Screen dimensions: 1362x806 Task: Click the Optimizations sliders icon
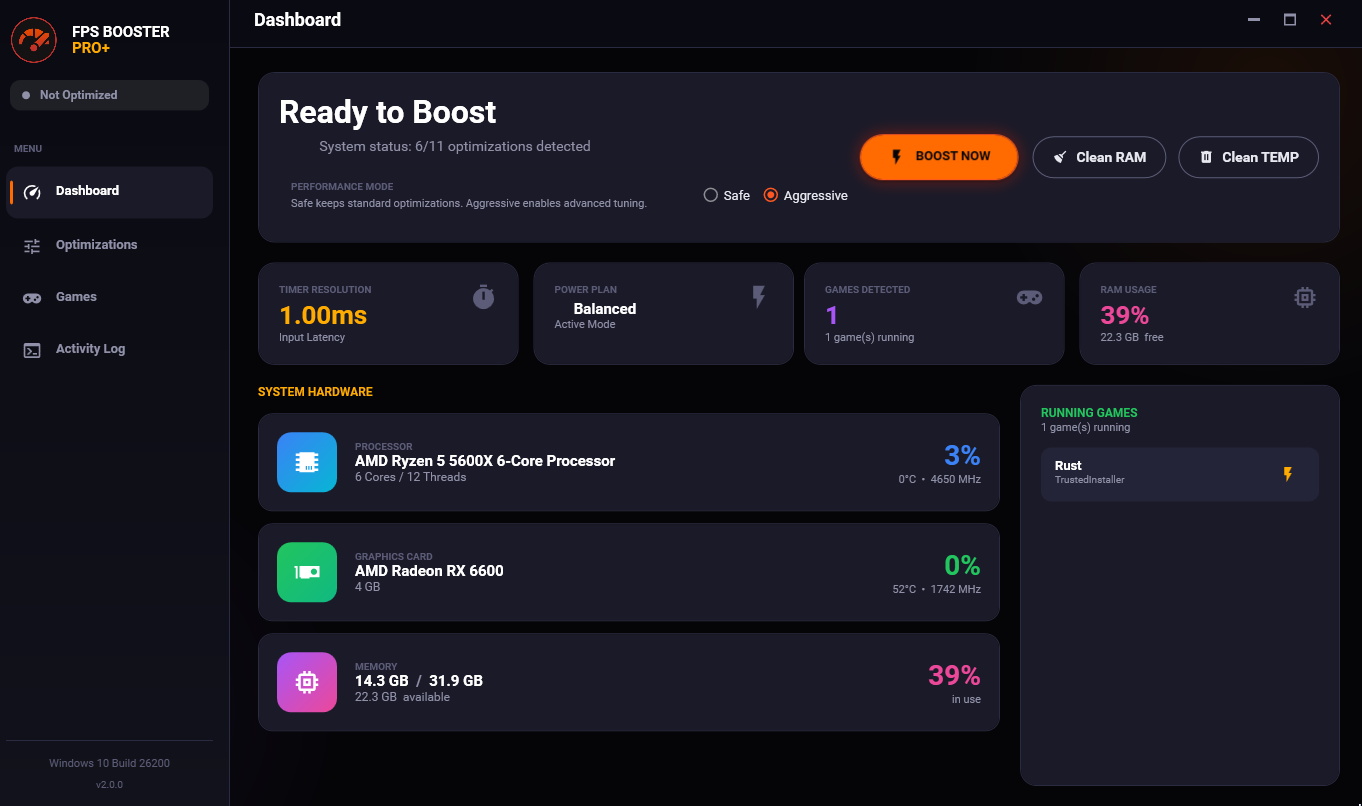[32, 244]
